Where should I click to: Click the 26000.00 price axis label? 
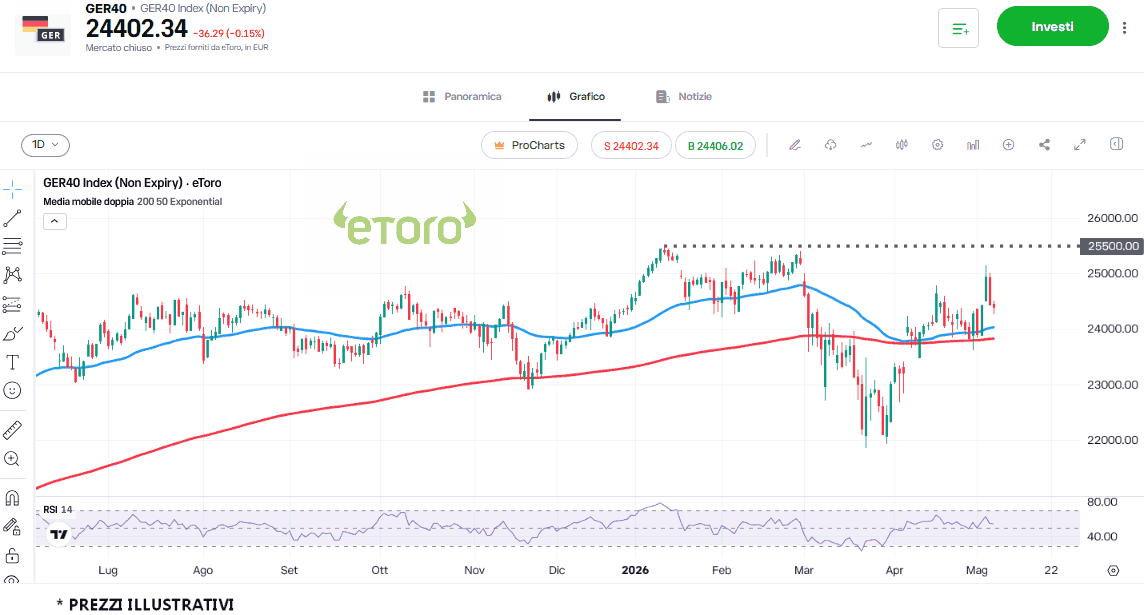[x=1112, y=218]
